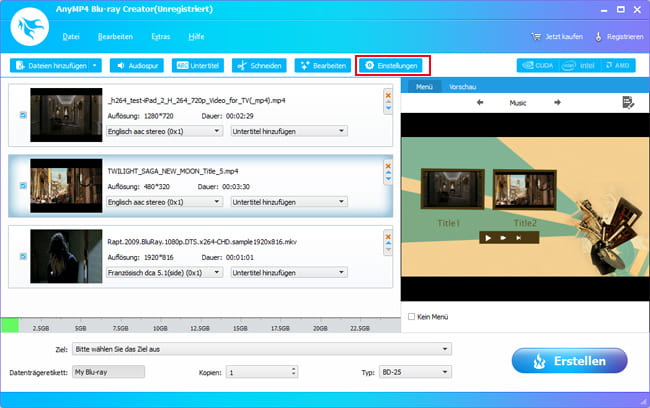
Task: Open the Datei menu
Action: [x=71, y=36]
